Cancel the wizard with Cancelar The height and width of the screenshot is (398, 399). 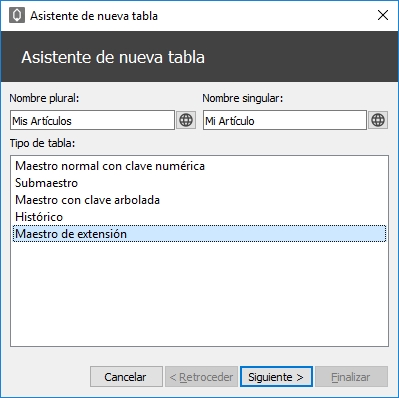[126, 377]
